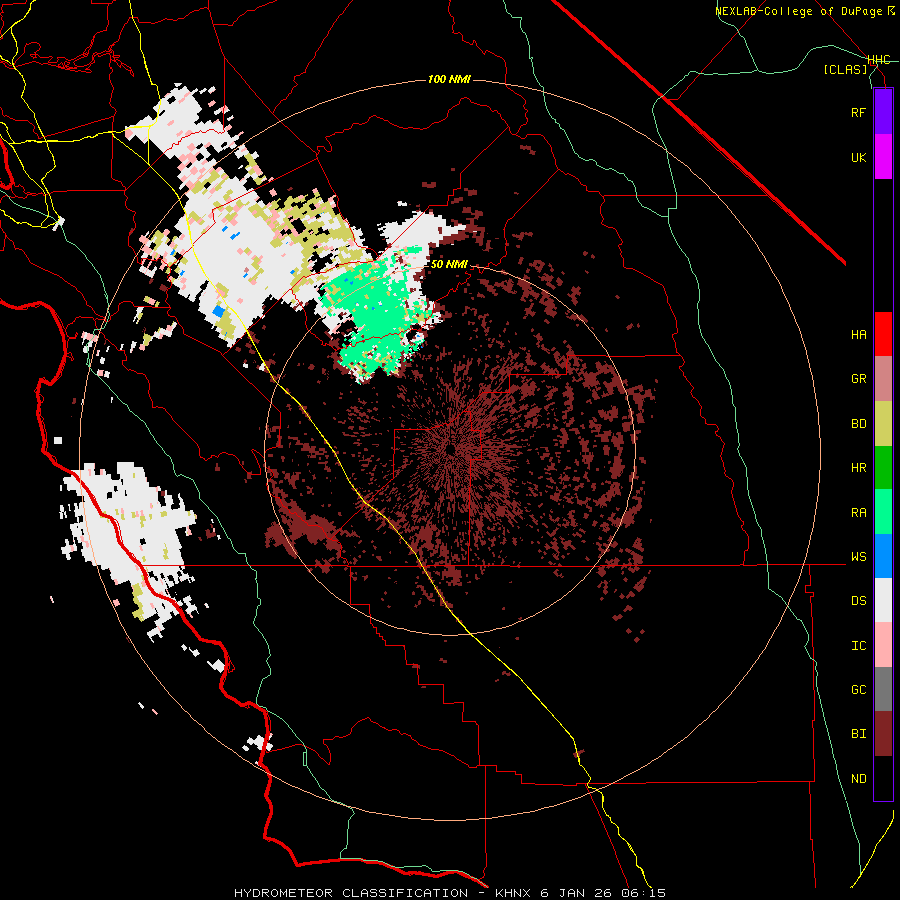
Task: Click the HHC product code label
Action: 879,60
